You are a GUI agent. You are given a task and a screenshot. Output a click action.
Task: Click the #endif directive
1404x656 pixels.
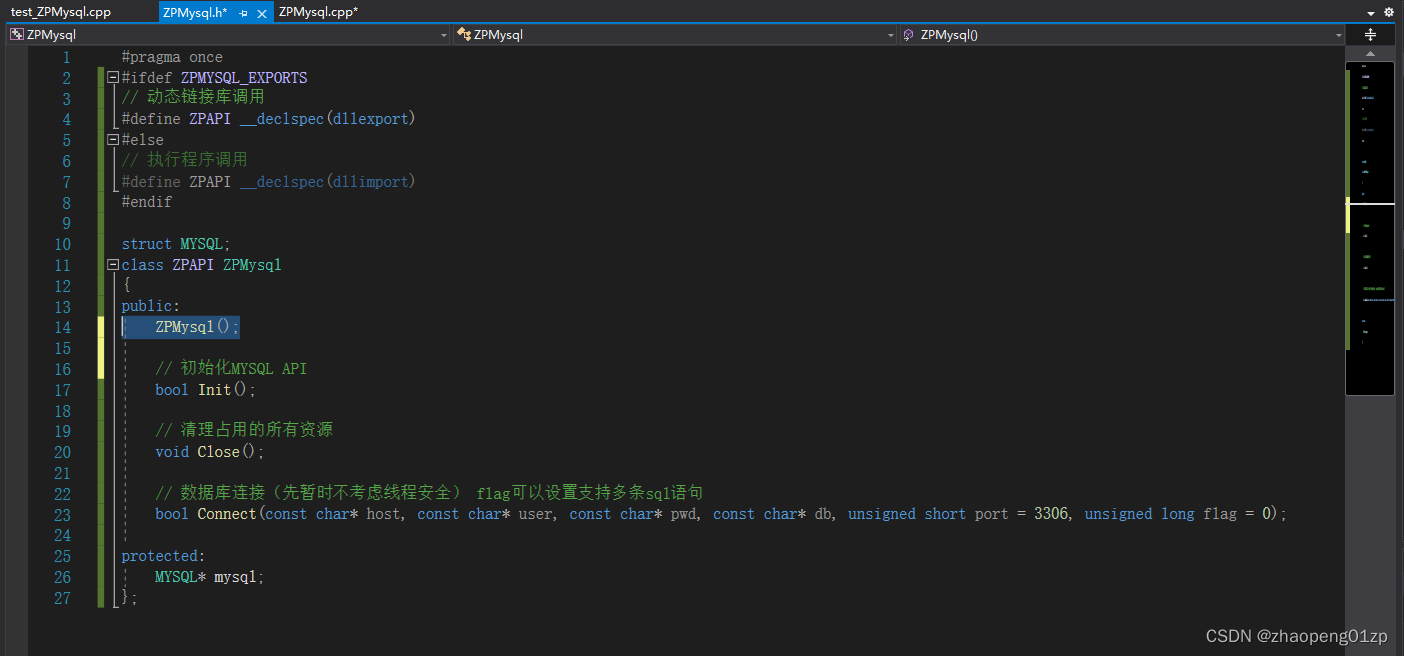point(147,202)
